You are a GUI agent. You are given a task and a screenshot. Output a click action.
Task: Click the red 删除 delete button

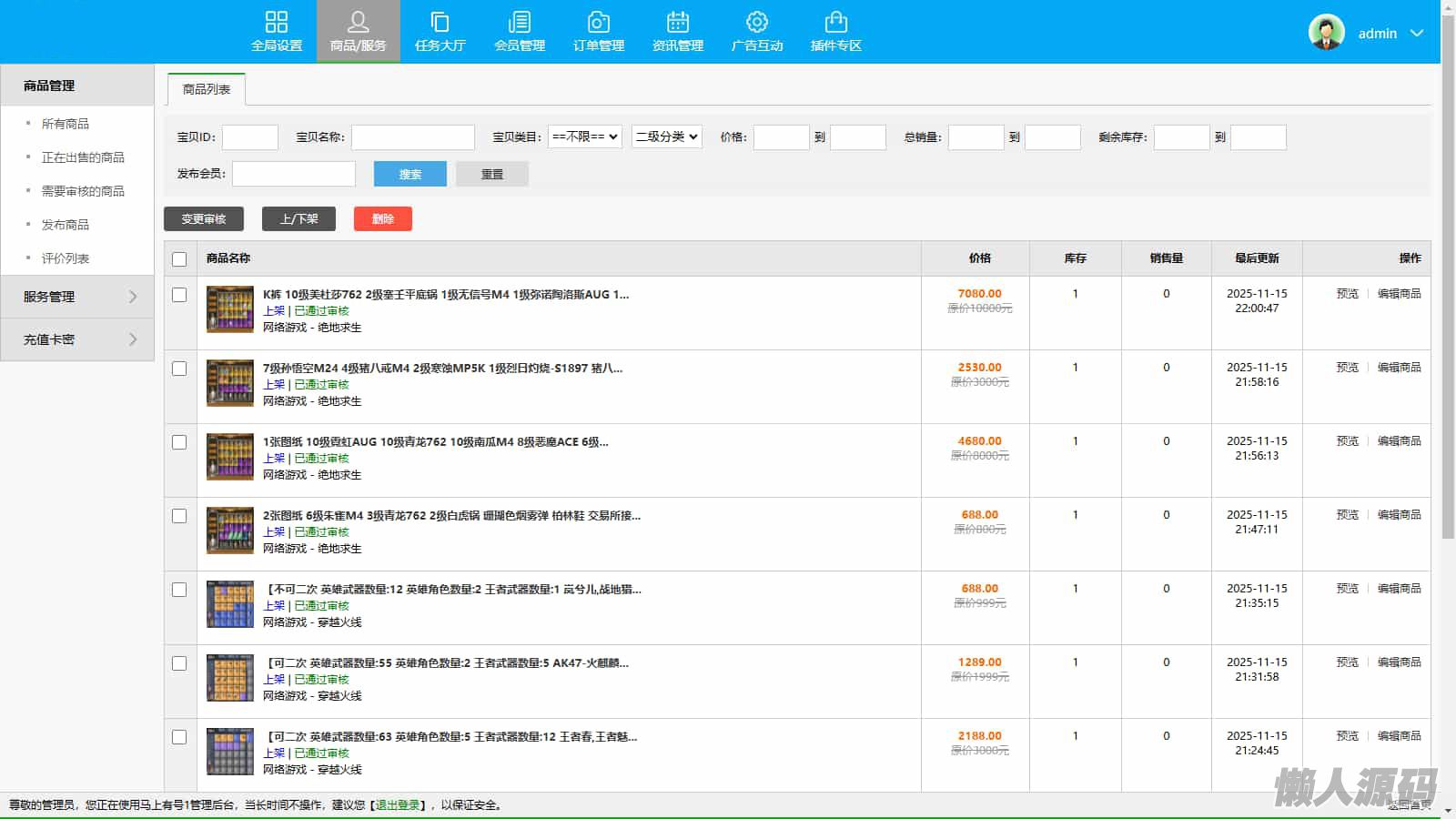click(x=382, y=219)
